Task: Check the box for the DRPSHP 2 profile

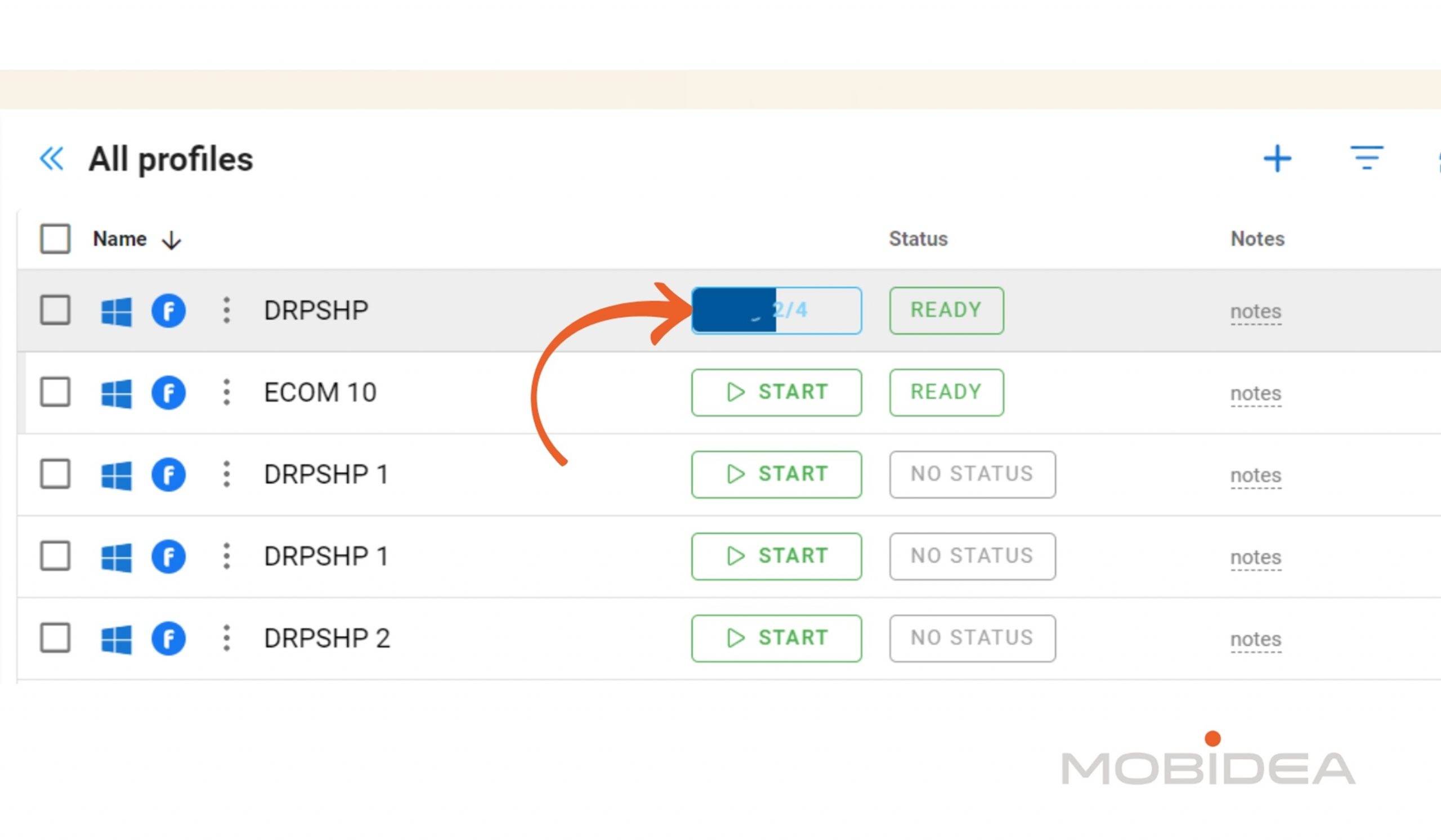Action: point(56,637)
